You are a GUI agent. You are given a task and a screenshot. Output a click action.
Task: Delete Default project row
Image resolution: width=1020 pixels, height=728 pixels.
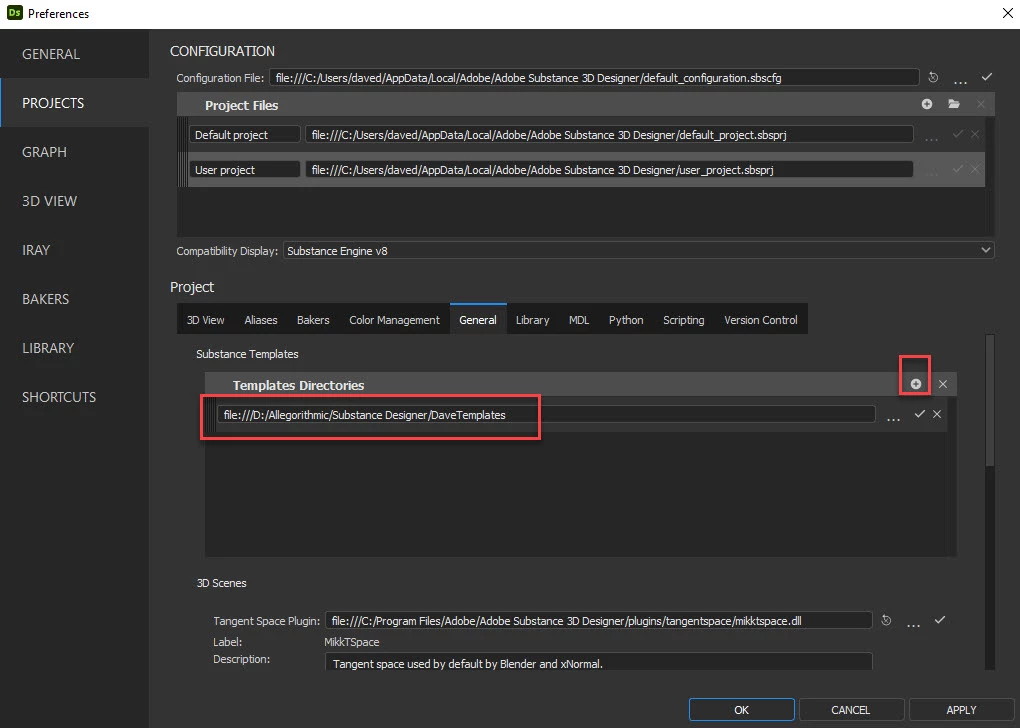974,134
